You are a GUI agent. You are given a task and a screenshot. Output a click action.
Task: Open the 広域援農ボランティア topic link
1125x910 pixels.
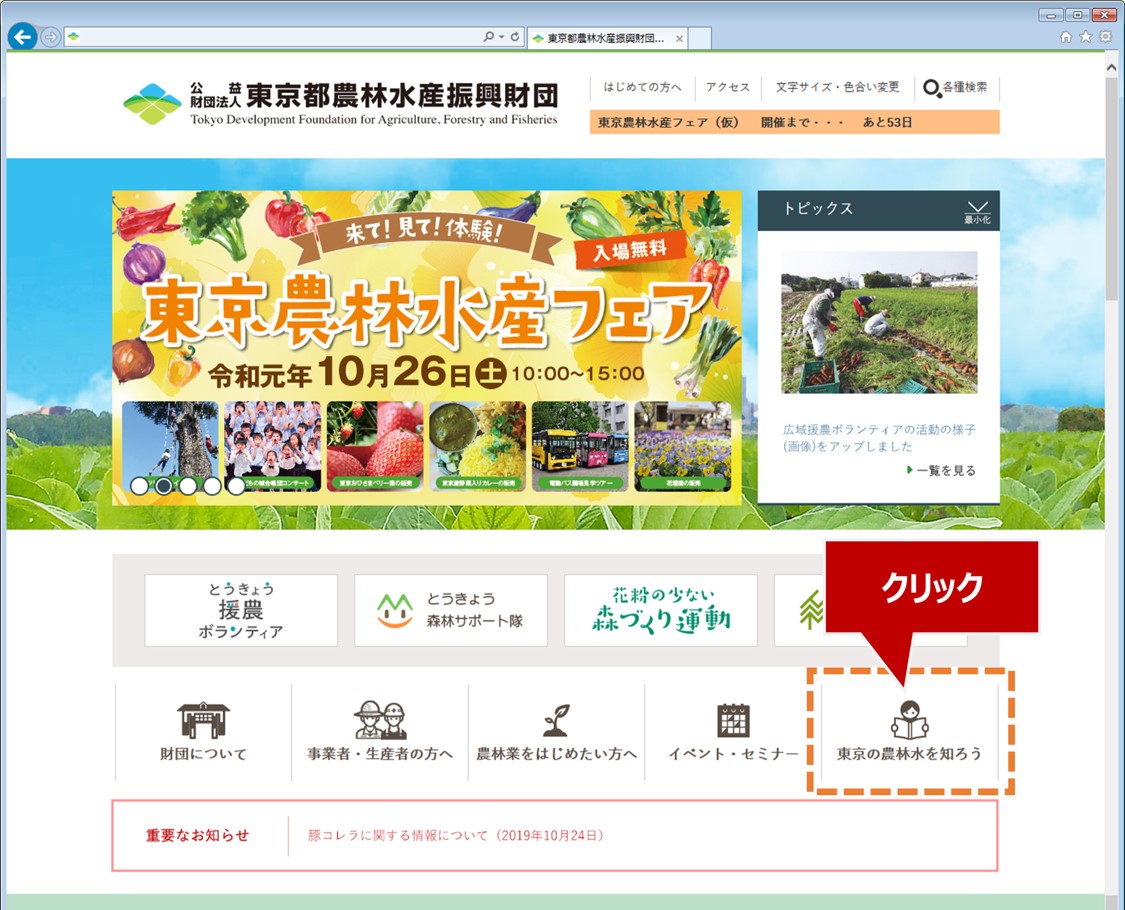[879, 438]
